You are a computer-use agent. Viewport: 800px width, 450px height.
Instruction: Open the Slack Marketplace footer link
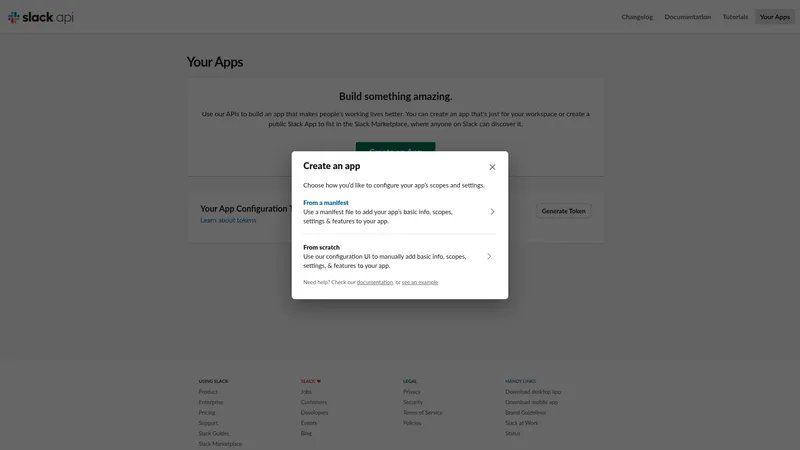point(220,444)
